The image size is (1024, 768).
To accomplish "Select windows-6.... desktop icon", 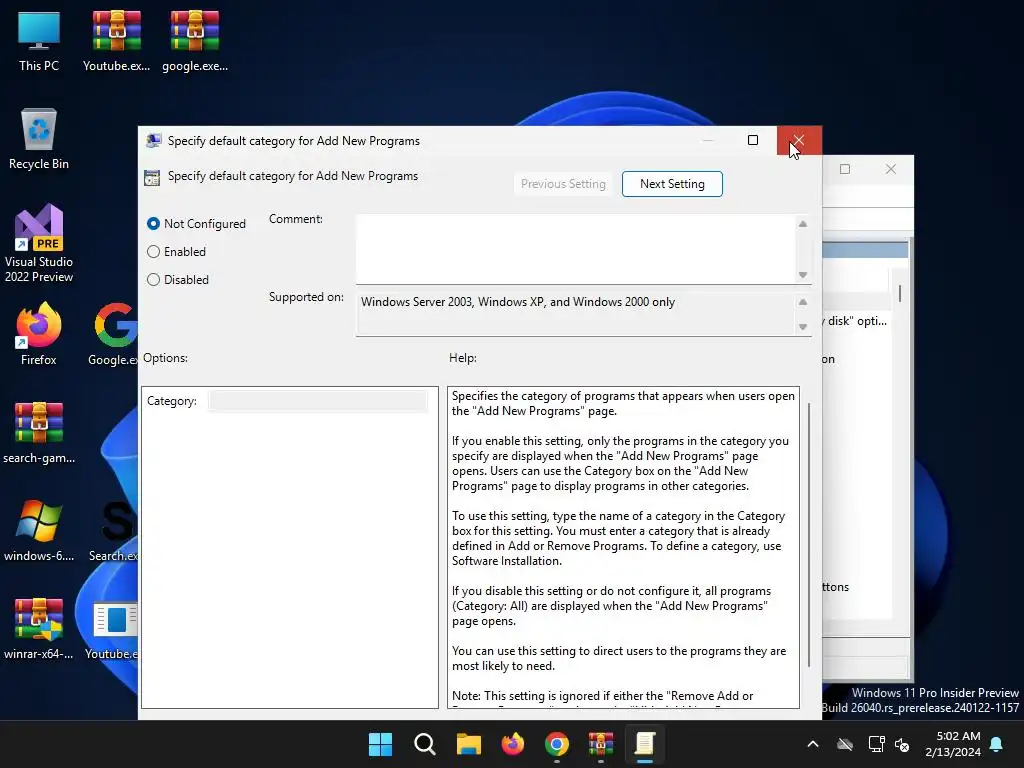I will point(39,530).
